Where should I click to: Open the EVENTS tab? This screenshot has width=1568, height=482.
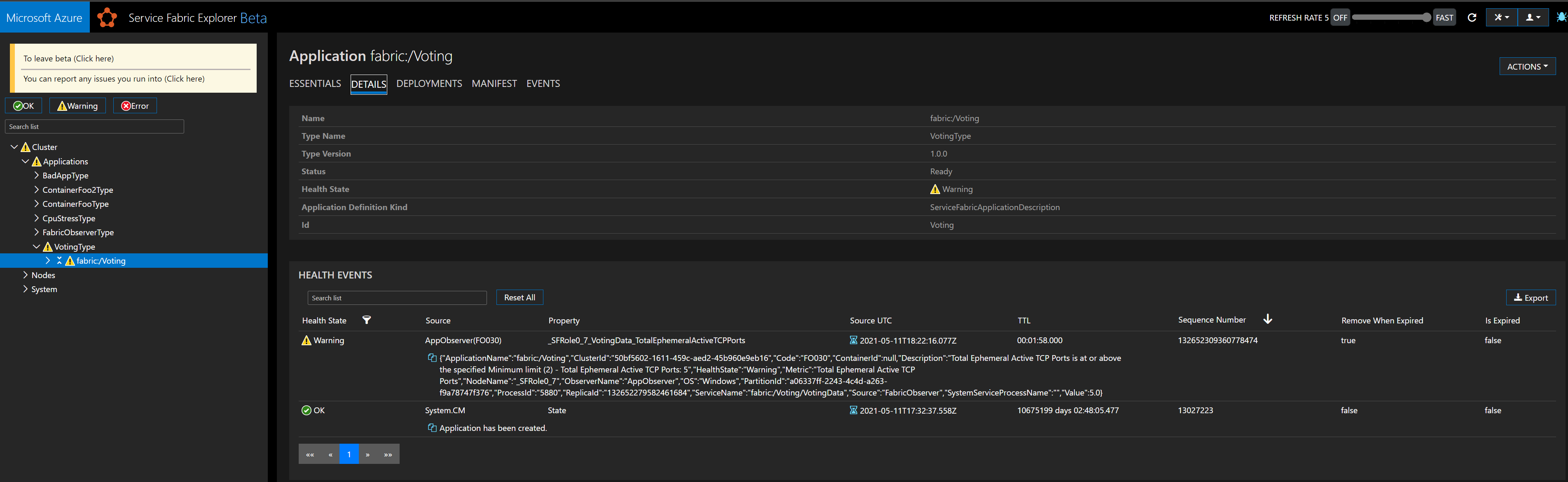(x=542, y=83)
